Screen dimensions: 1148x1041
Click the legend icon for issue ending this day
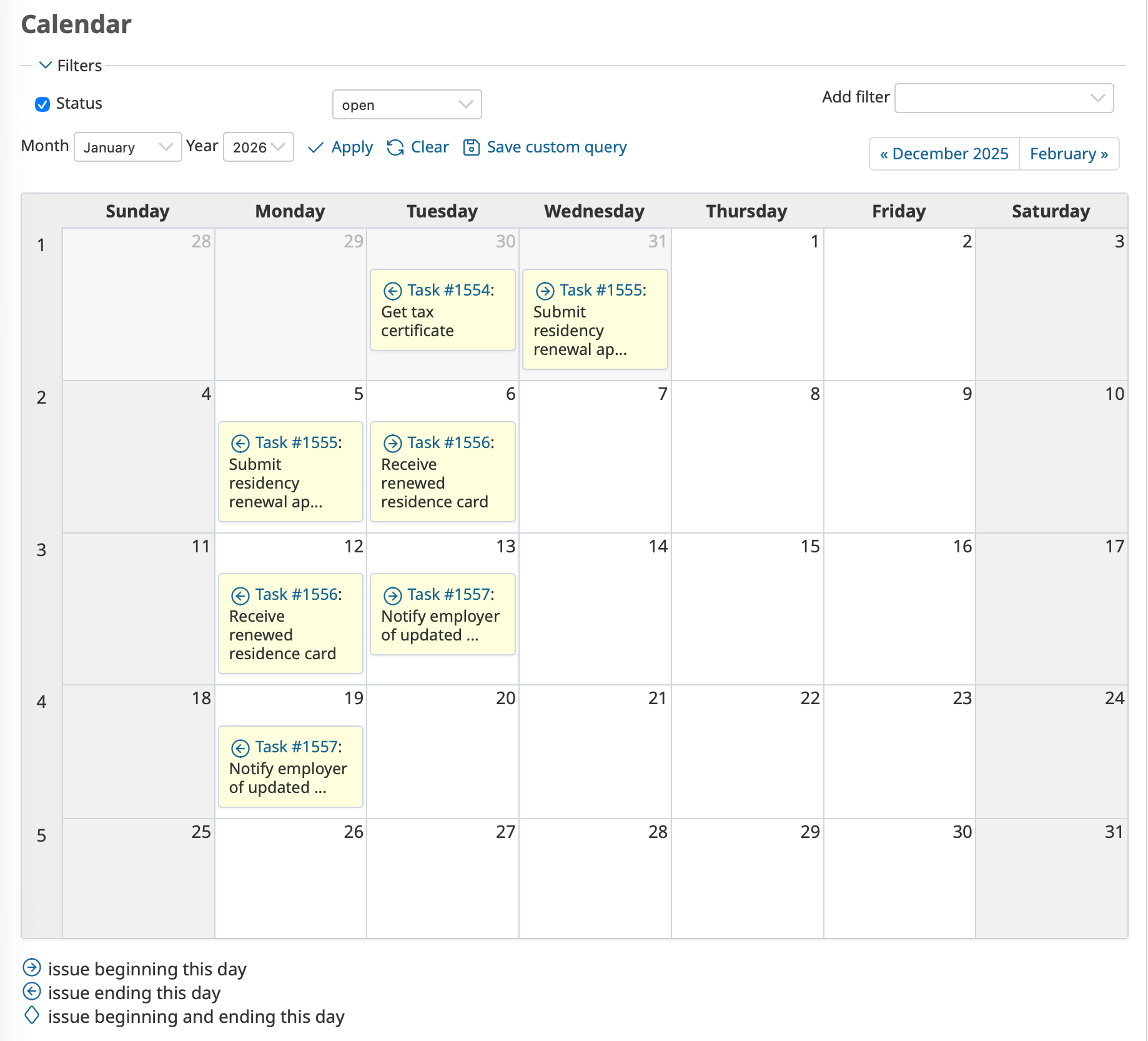tap(33, 992)
